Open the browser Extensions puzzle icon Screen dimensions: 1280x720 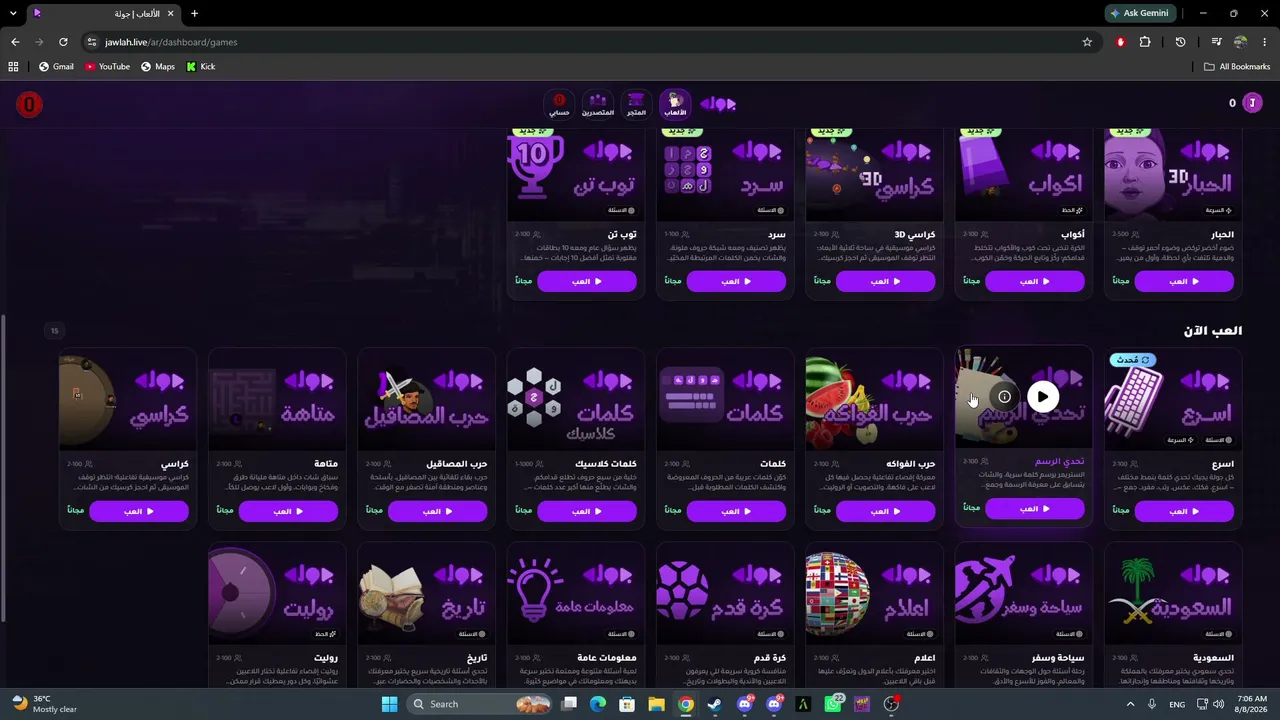tap(1145, 42)
